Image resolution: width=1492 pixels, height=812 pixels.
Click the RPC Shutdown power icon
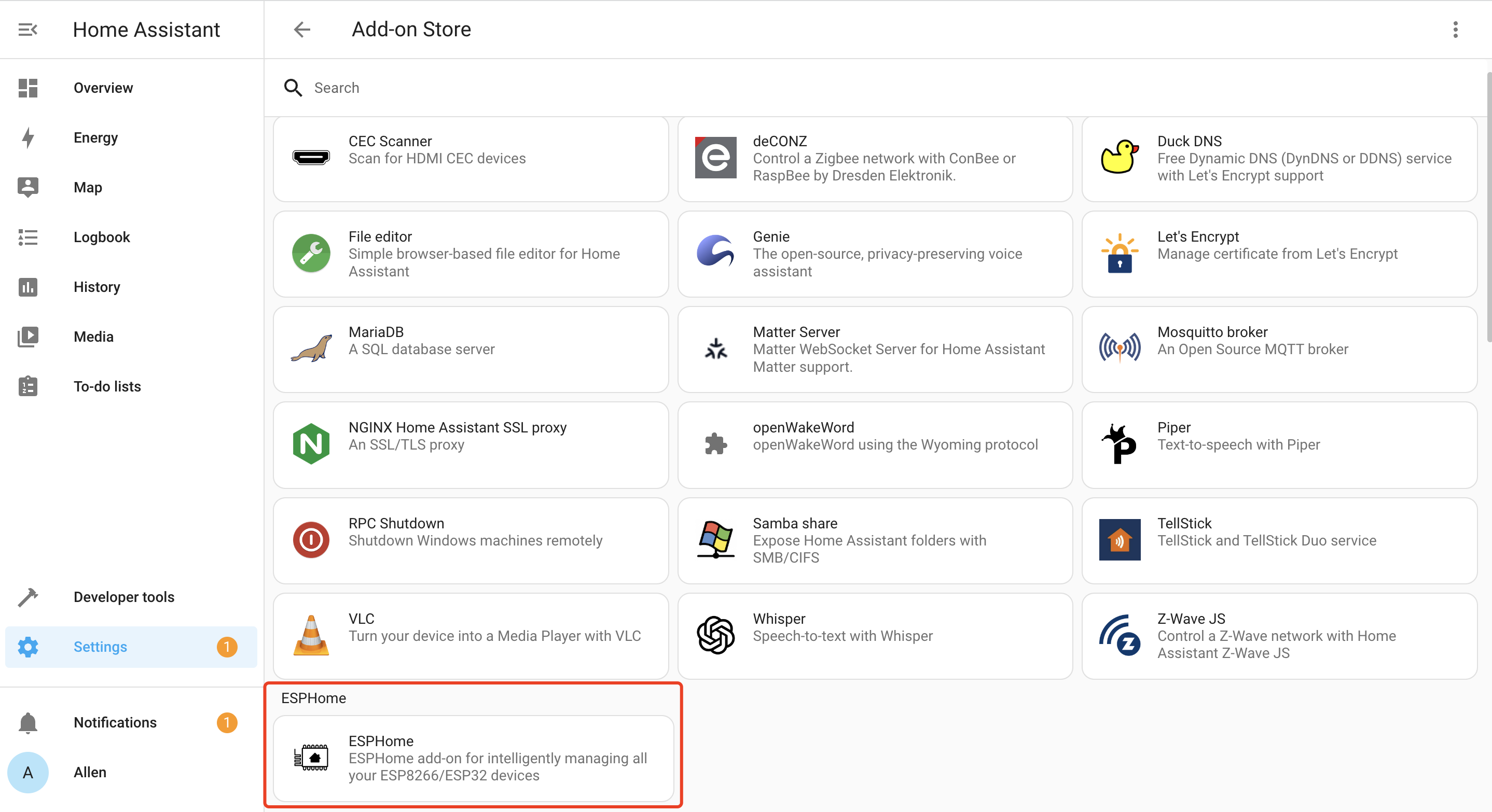pyautogui.click(x=311, y=539)
